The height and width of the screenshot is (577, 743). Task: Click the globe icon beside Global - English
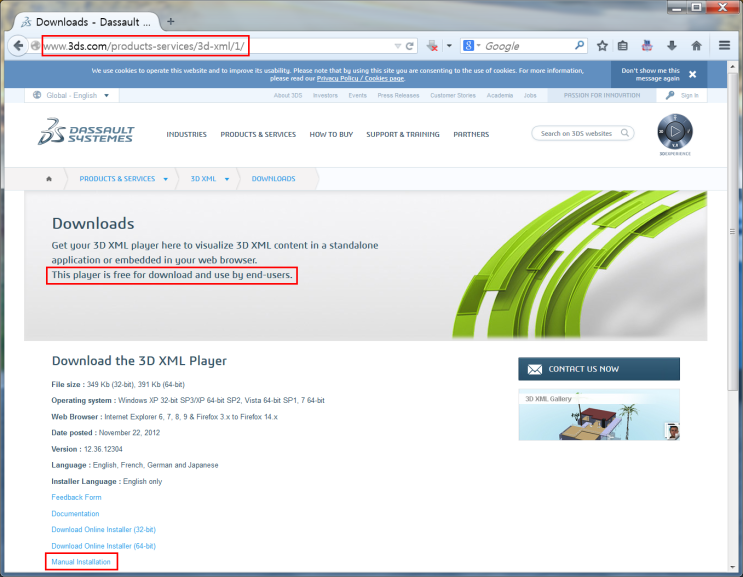click(x=37, y=95)
